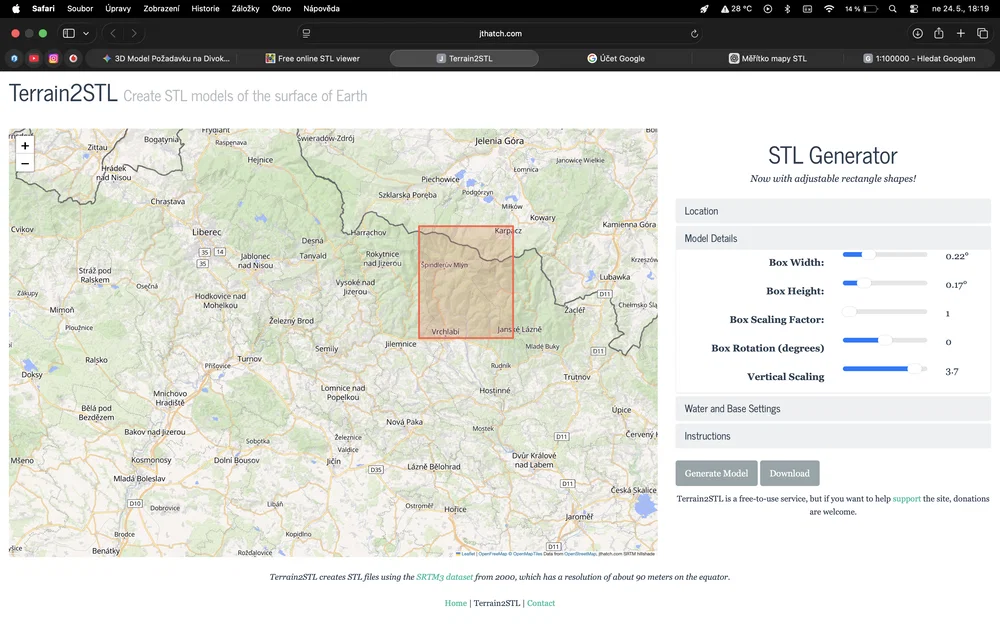The image size is (1000, 625).
Task: Open the pinned red circle tab
Action: (x=73, y=58)
